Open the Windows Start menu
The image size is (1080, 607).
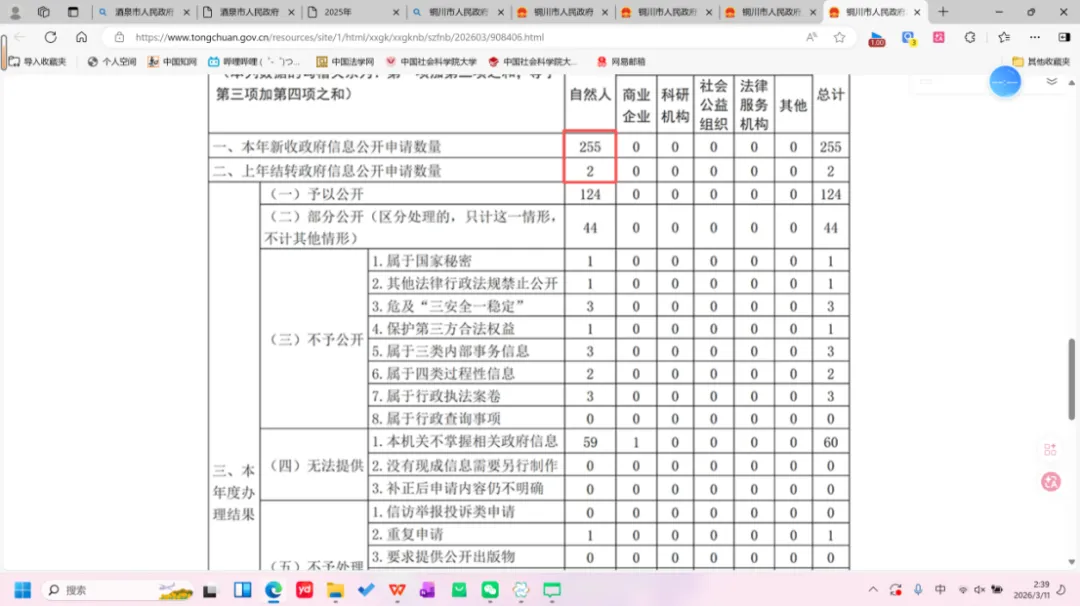coord(23,590)
